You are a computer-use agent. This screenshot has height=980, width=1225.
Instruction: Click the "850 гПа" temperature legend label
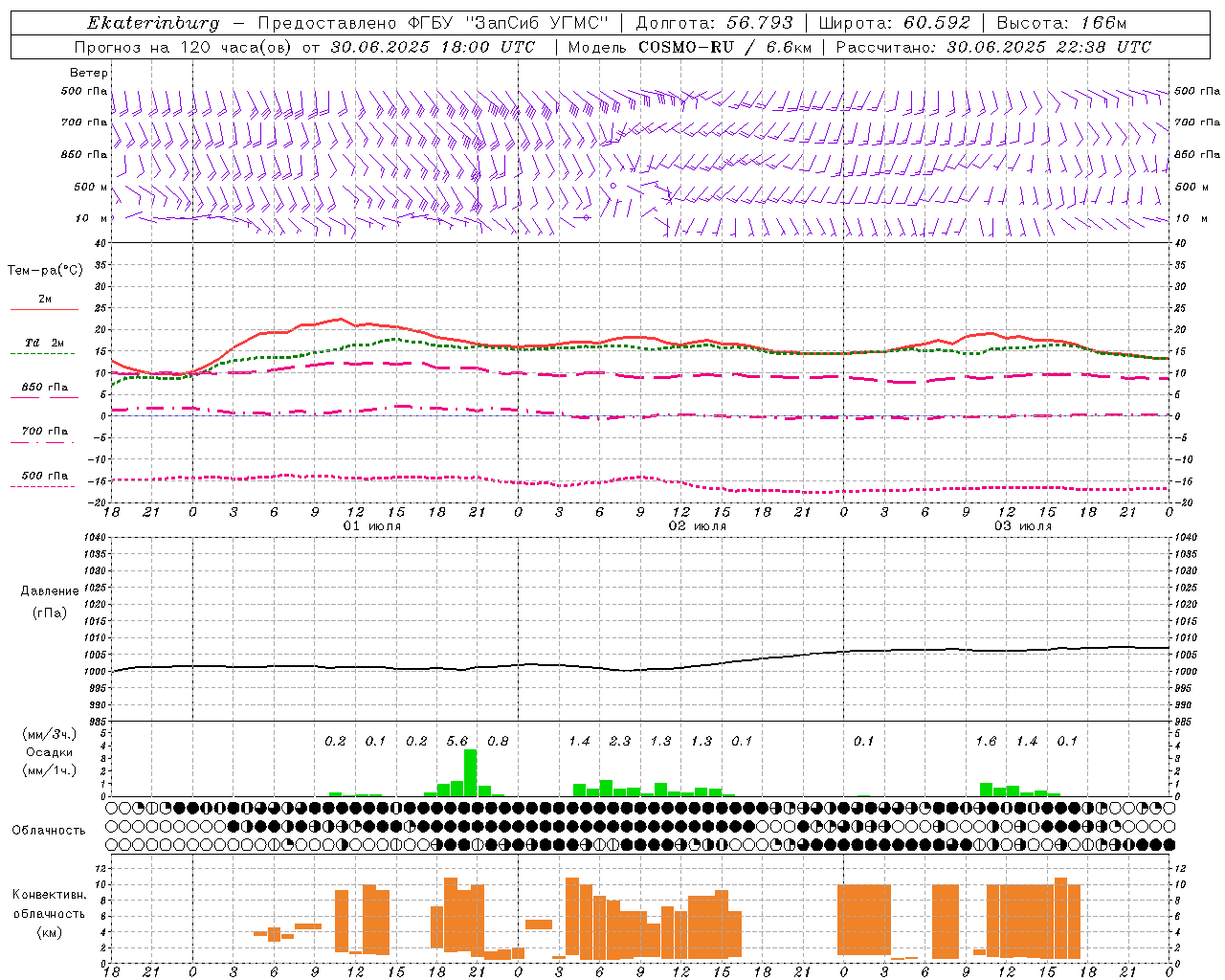click(x=45, y=387)
